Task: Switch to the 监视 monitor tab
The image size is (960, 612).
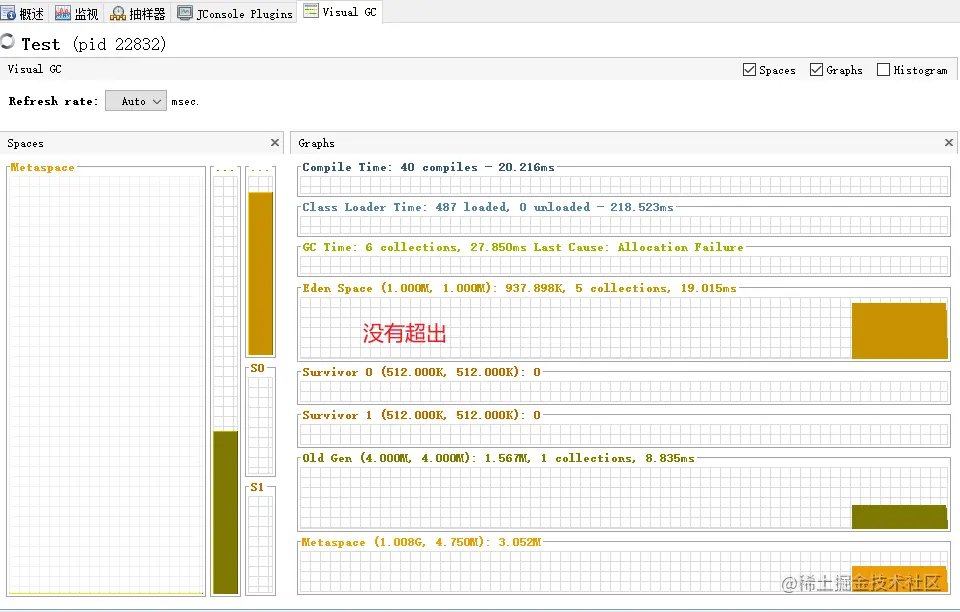Action: click(77, 13)
